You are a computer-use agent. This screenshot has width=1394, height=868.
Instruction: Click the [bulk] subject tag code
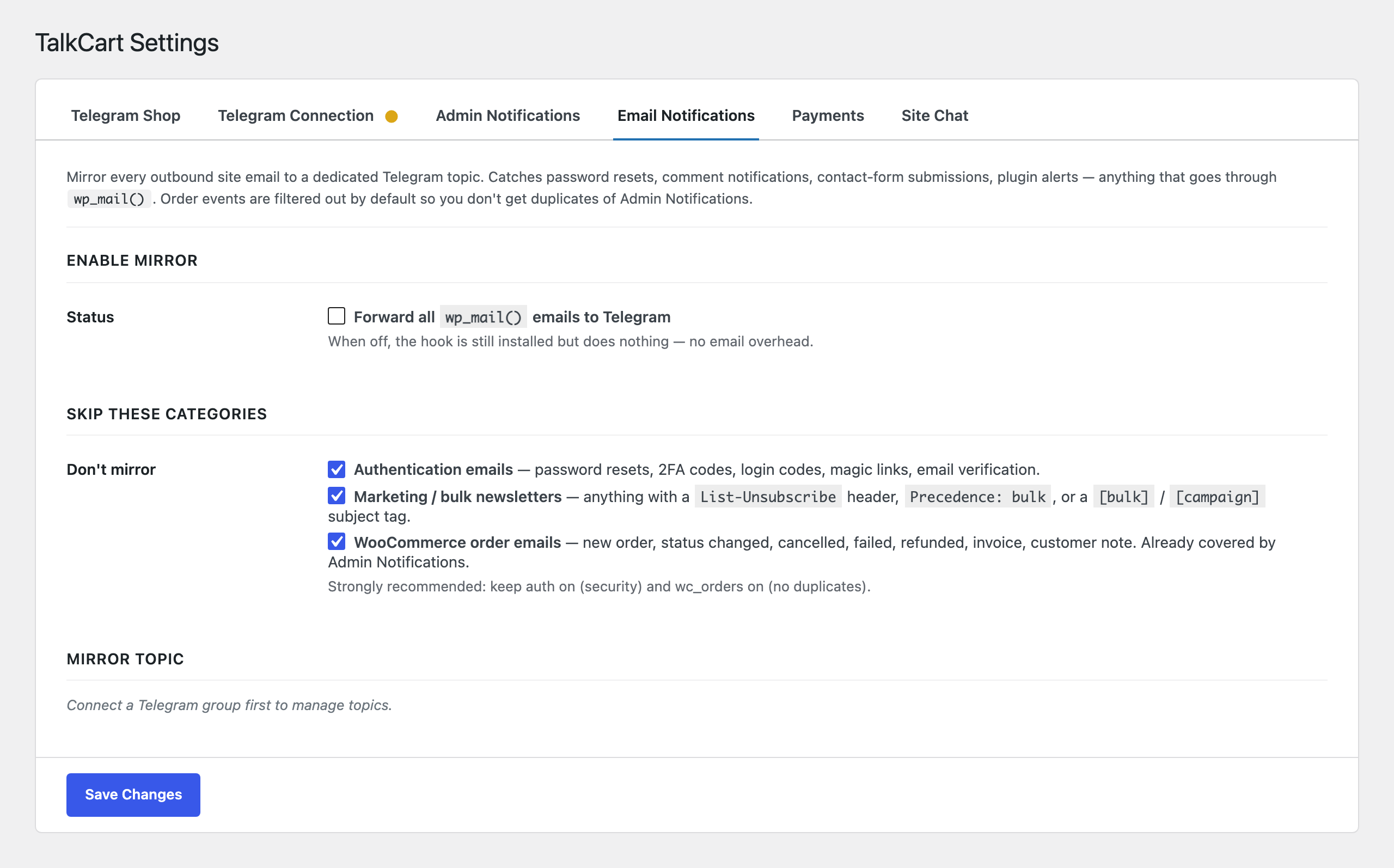tap(1123, 497)
